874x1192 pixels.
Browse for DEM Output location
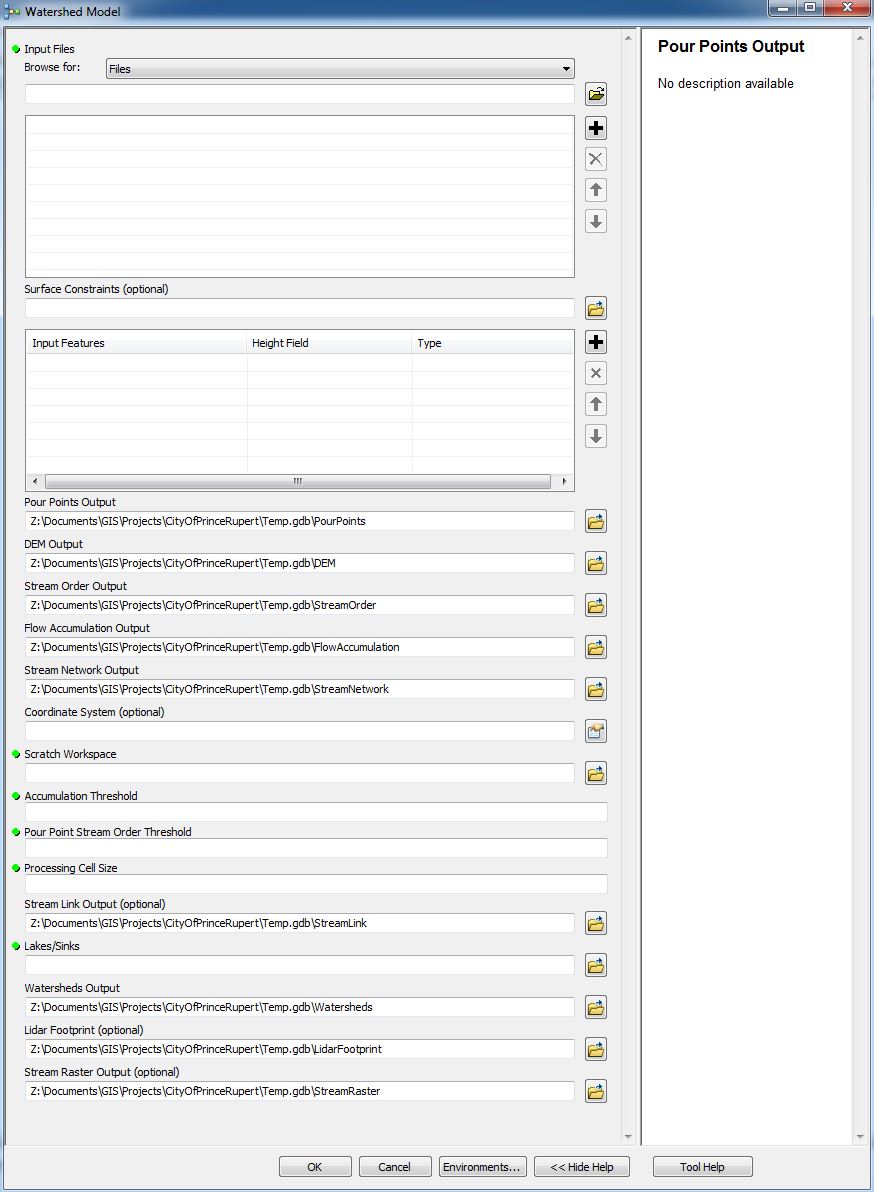pyautogui.click(x=596, y=563)
